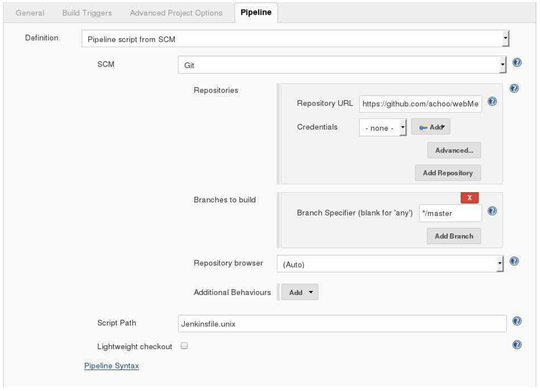
Task: Open help for the SCM field
Action: click(517, 63)
